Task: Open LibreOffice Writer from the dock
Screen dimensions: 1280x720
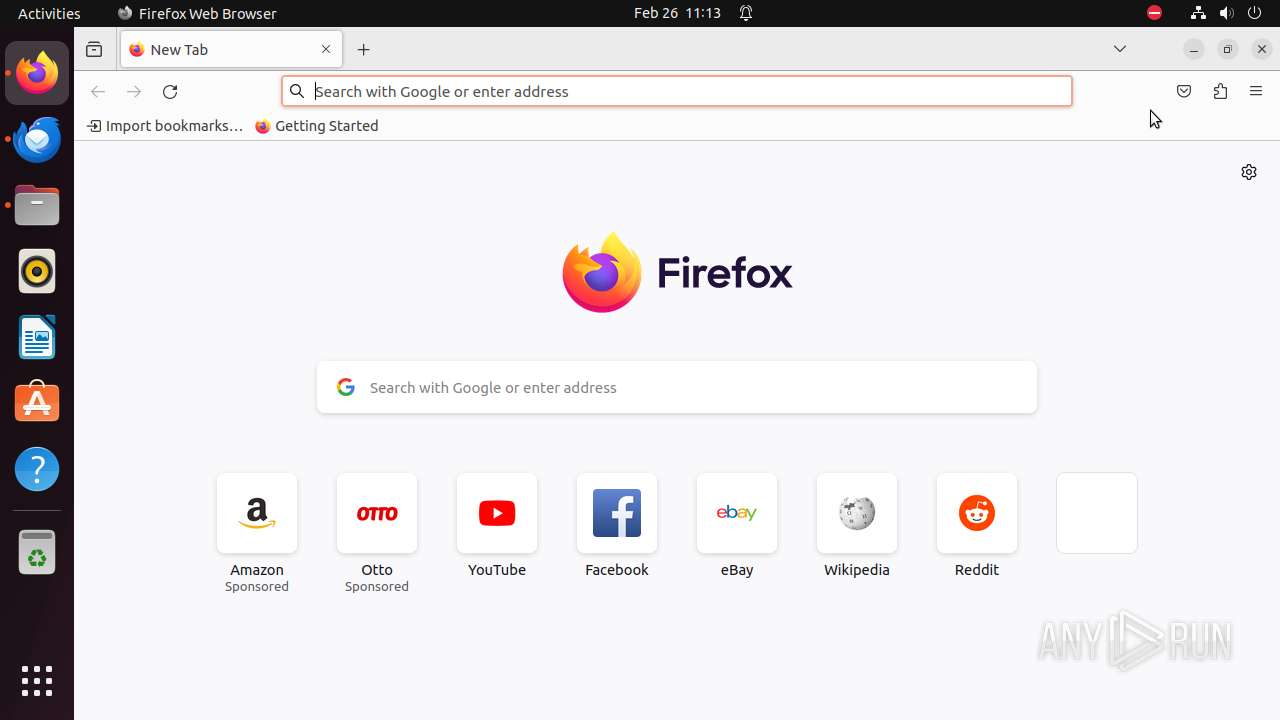Action: coord(37,337)
